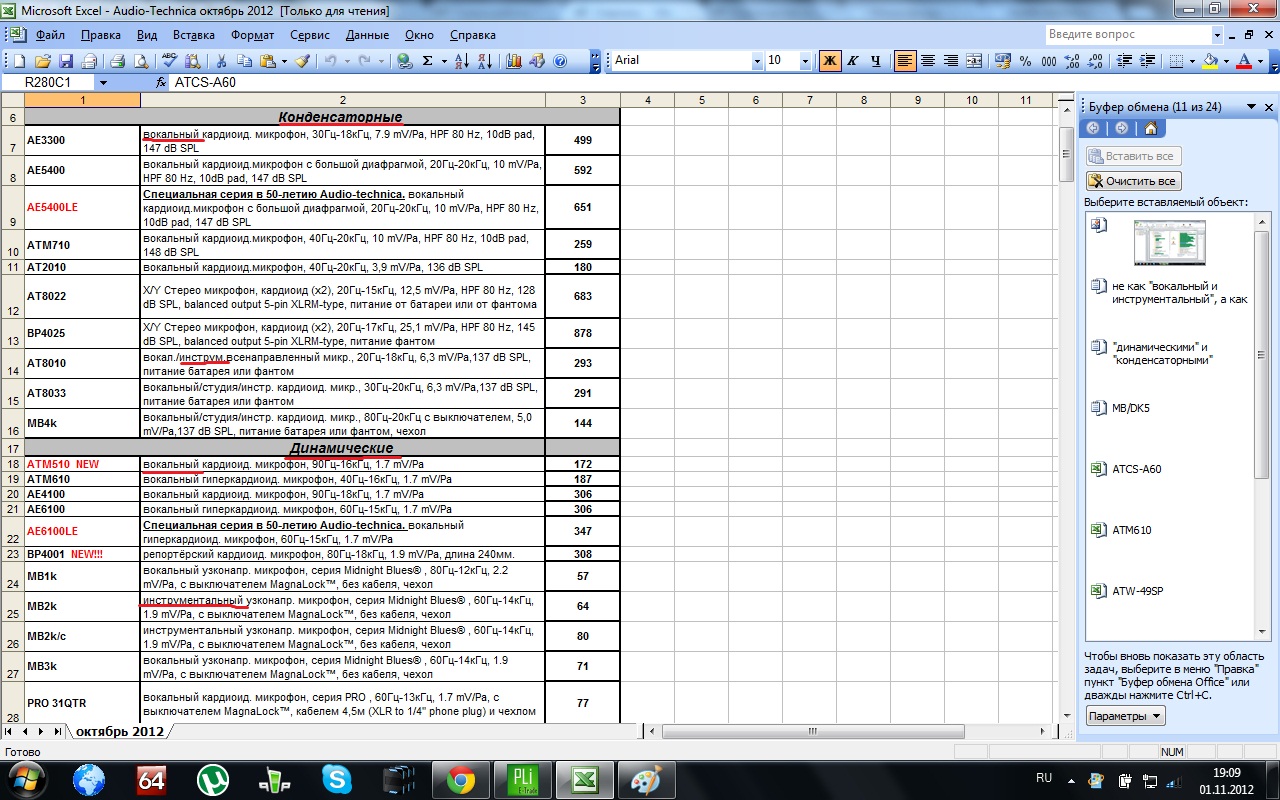Sort ascending with the A-Я down icon
The width and height of the screenshot is (1280, 800).
(461, 61)
